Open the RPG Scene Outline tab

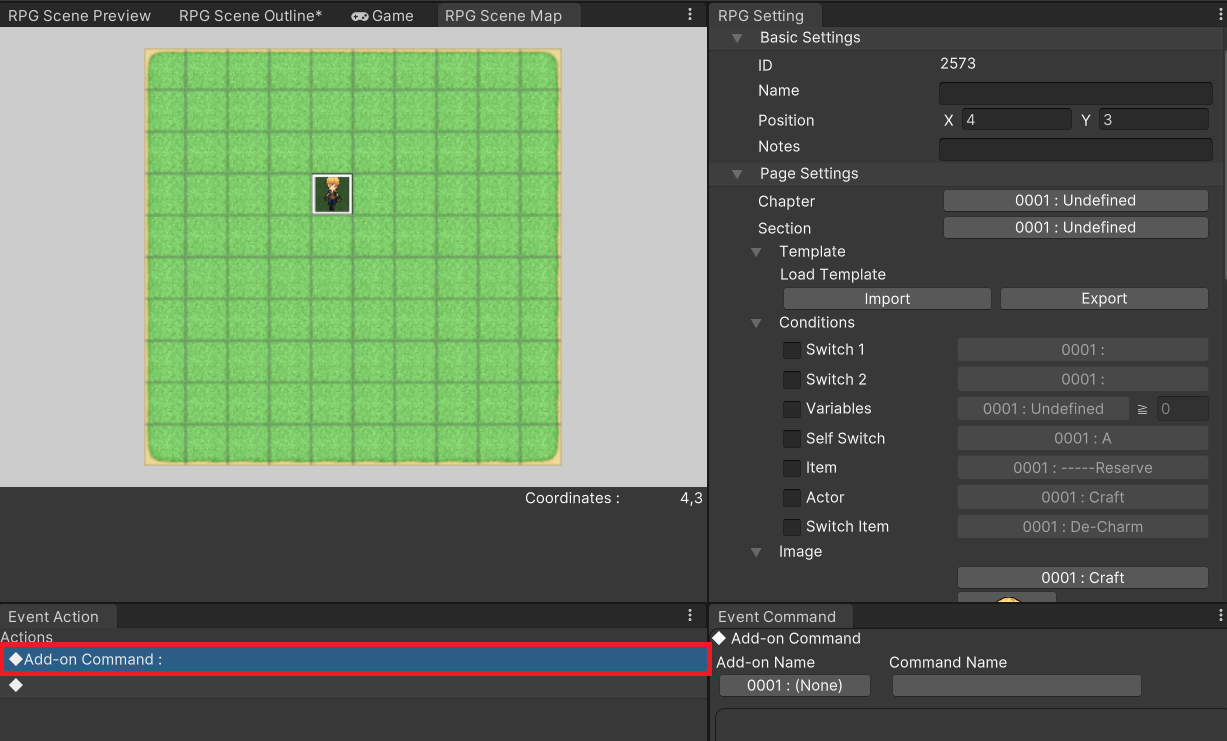click(250, 16)
